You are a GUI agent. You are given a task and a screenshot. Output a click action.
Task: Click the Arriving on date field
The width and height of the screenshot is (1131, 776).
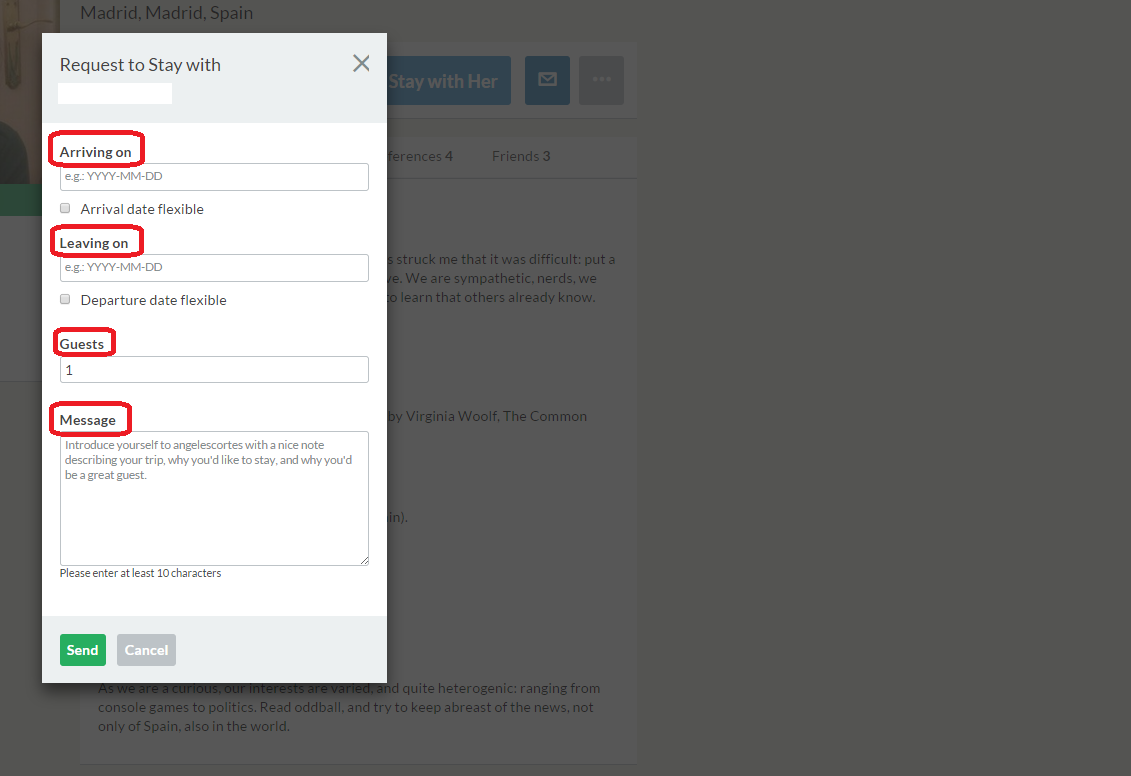point(214,177)
